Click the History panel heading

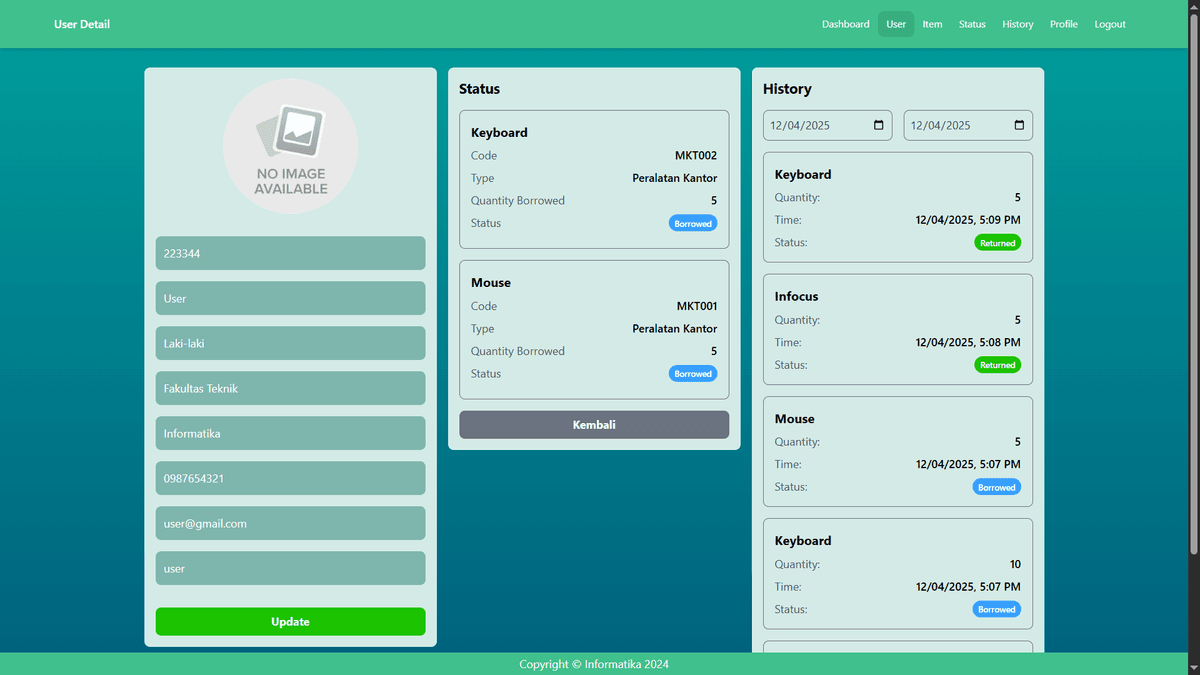787,89
